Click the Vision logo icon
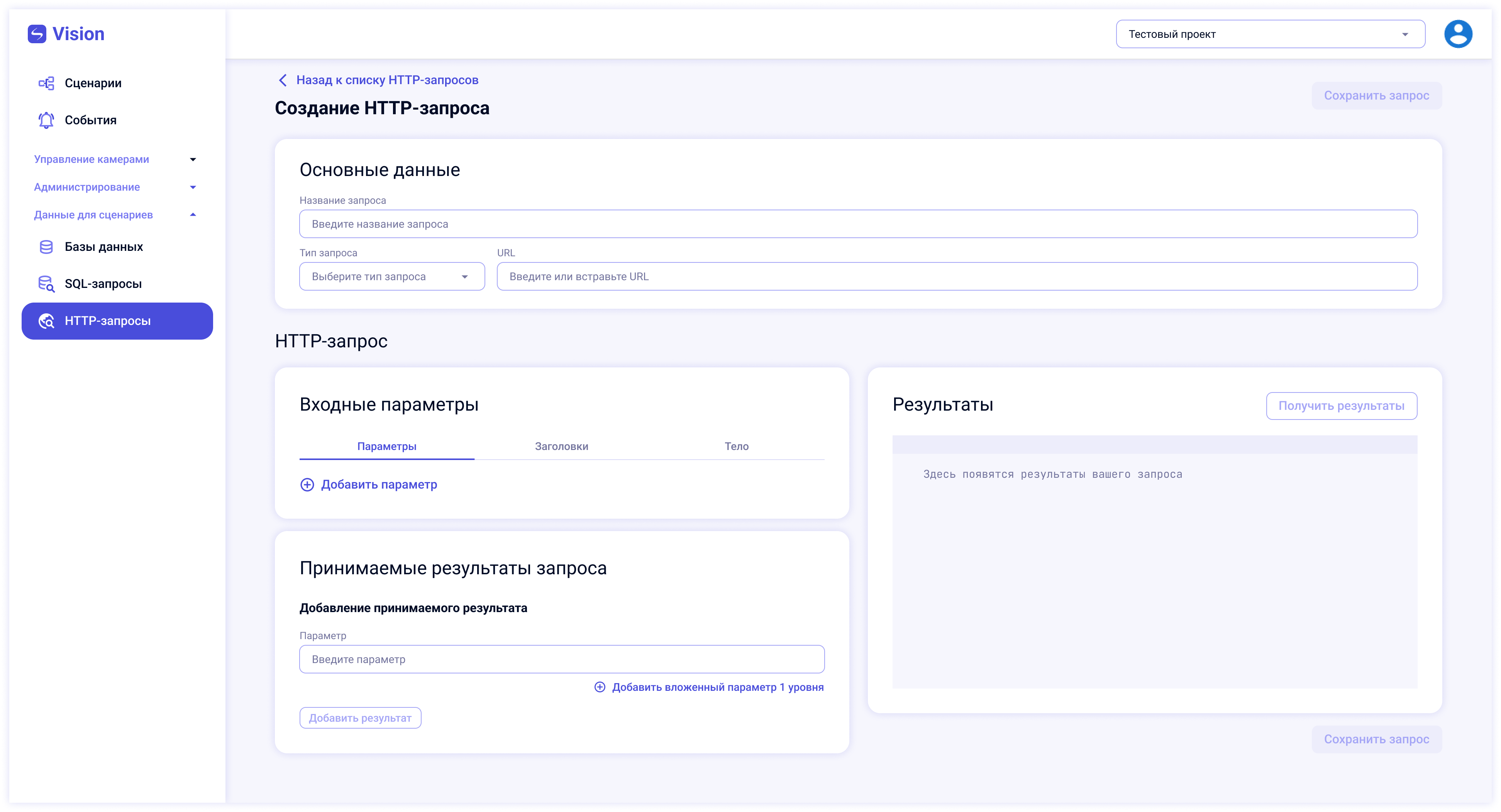 point(37,34)
